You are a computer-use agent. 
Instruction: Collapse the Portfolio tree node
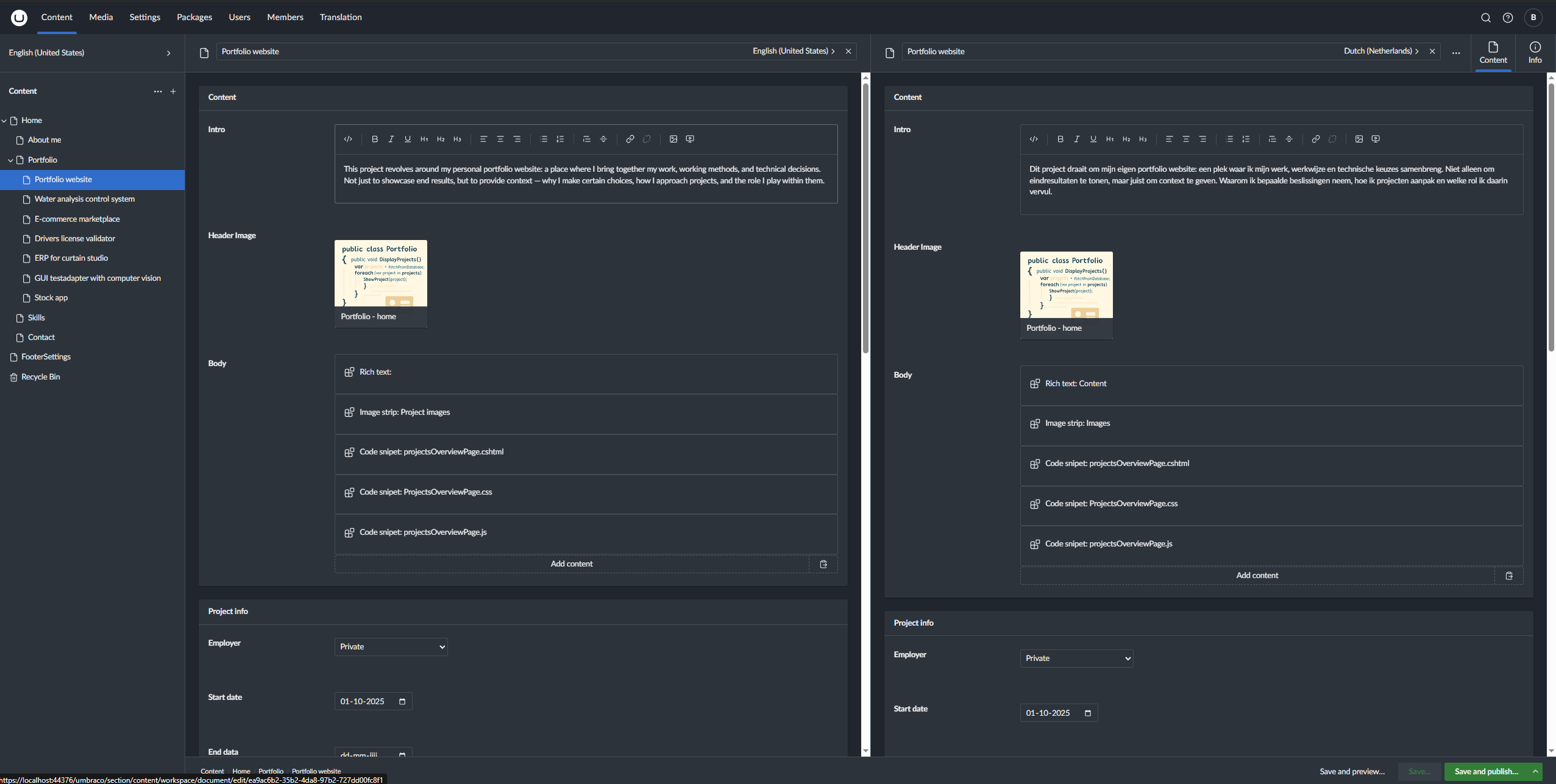[x=10, y=160]
